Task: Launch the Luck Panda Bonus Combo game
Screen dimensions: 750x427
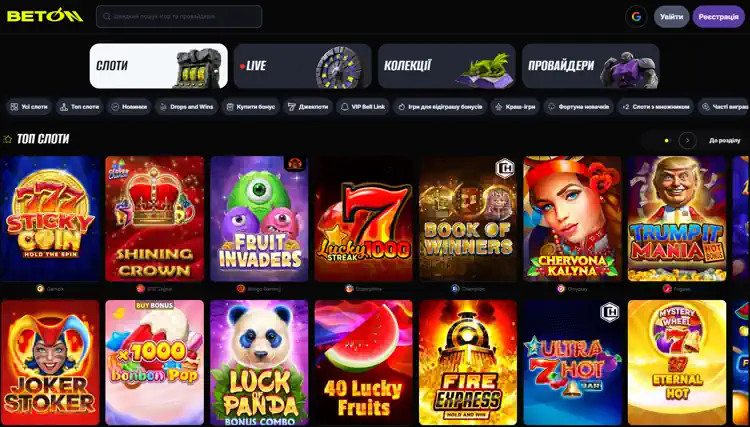Action: 259,362
